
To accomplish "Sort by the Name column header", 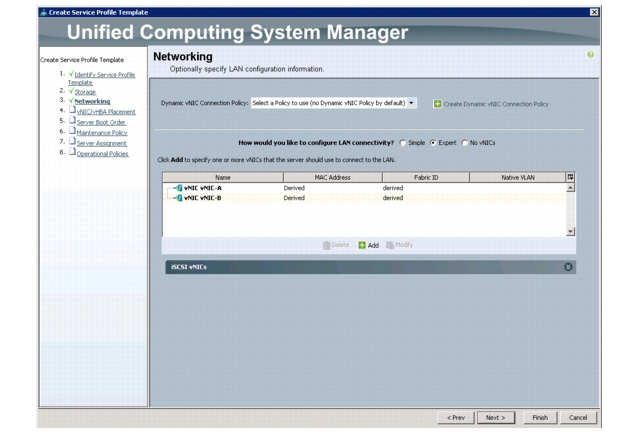I will pos(223,177).
